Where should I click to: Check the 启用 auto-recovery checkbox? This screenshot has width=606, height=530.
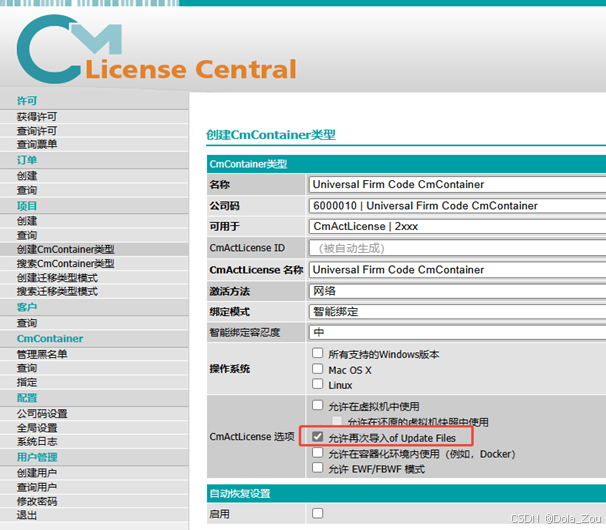pyautogui.click(x=317, y=513)
